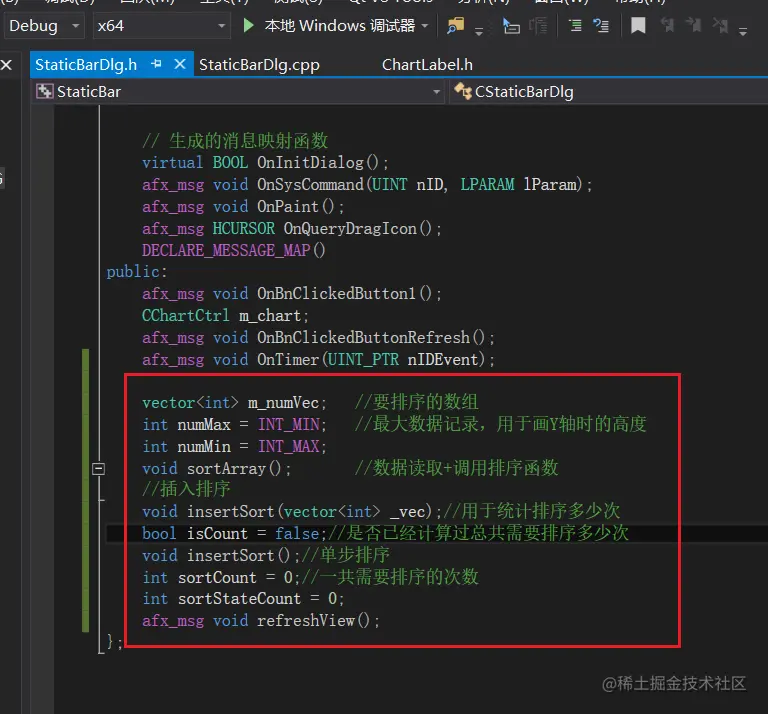Switch to StaticBarDlg.h tab
Image resolution: width=768 pixels, height=714 pixels.
86,65
